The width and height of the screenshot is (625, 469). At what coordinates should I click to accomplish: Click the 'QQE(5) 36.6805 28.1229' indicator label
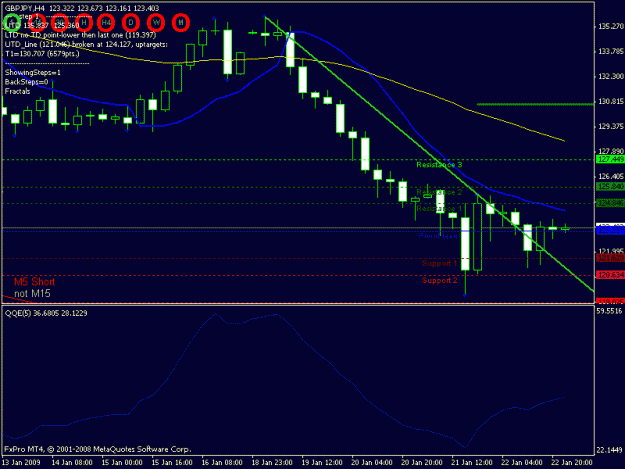[x=46, y=313]
